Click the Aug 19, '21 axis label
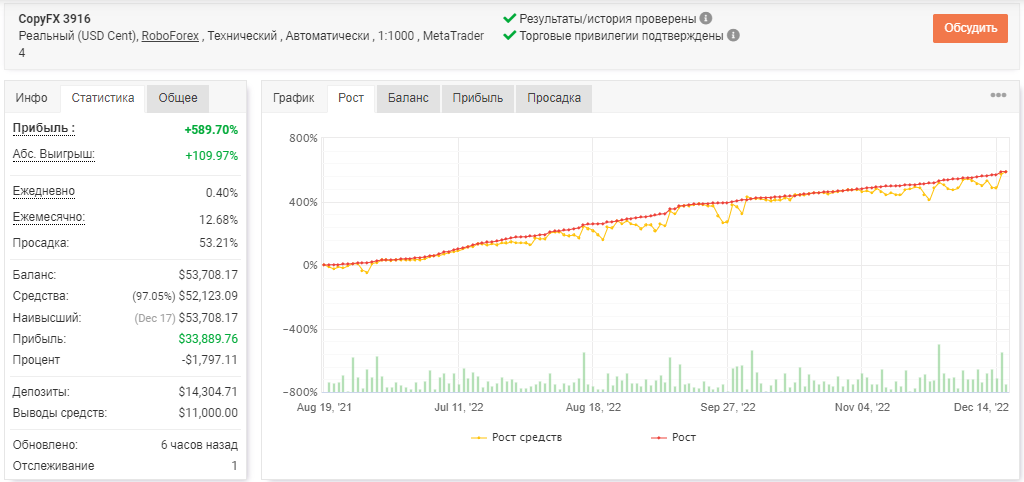 pyautogui.click(x=323, y=407)
